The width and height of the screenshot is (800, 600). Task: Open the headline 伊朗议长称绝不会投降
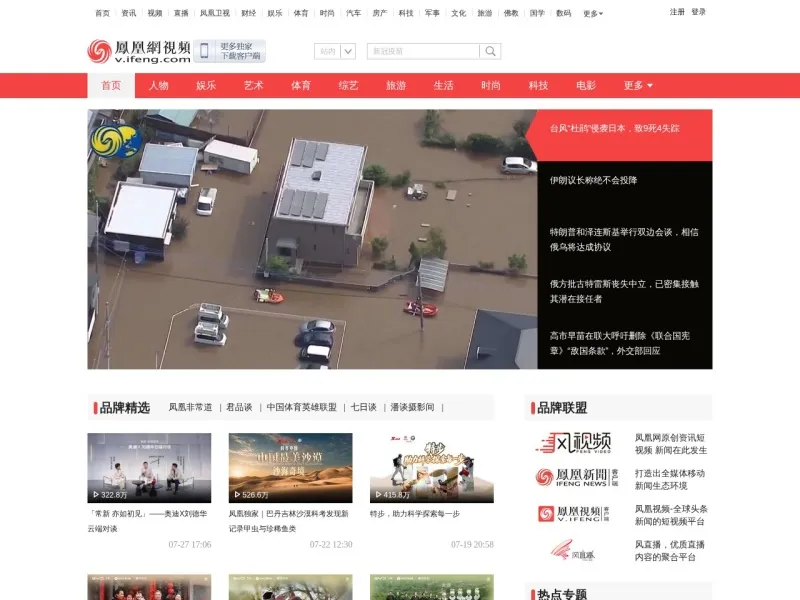click(x=593, y=180)
